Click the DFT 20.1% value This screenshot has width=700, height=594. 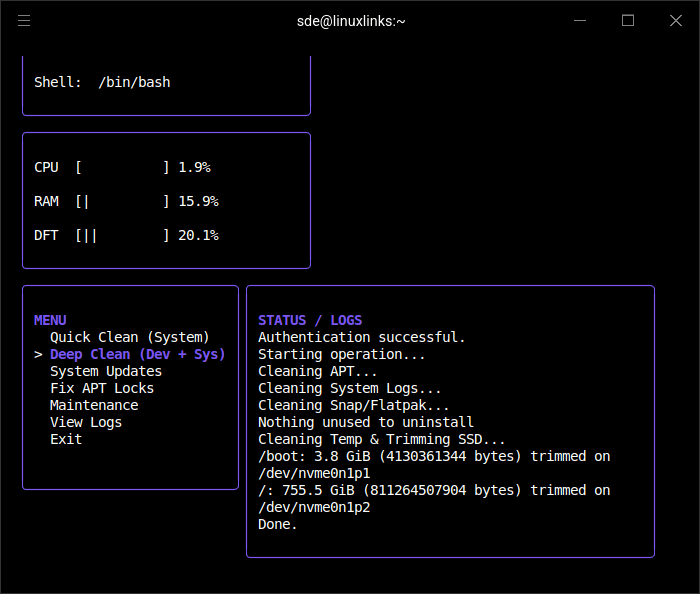(x=198, y=235)
